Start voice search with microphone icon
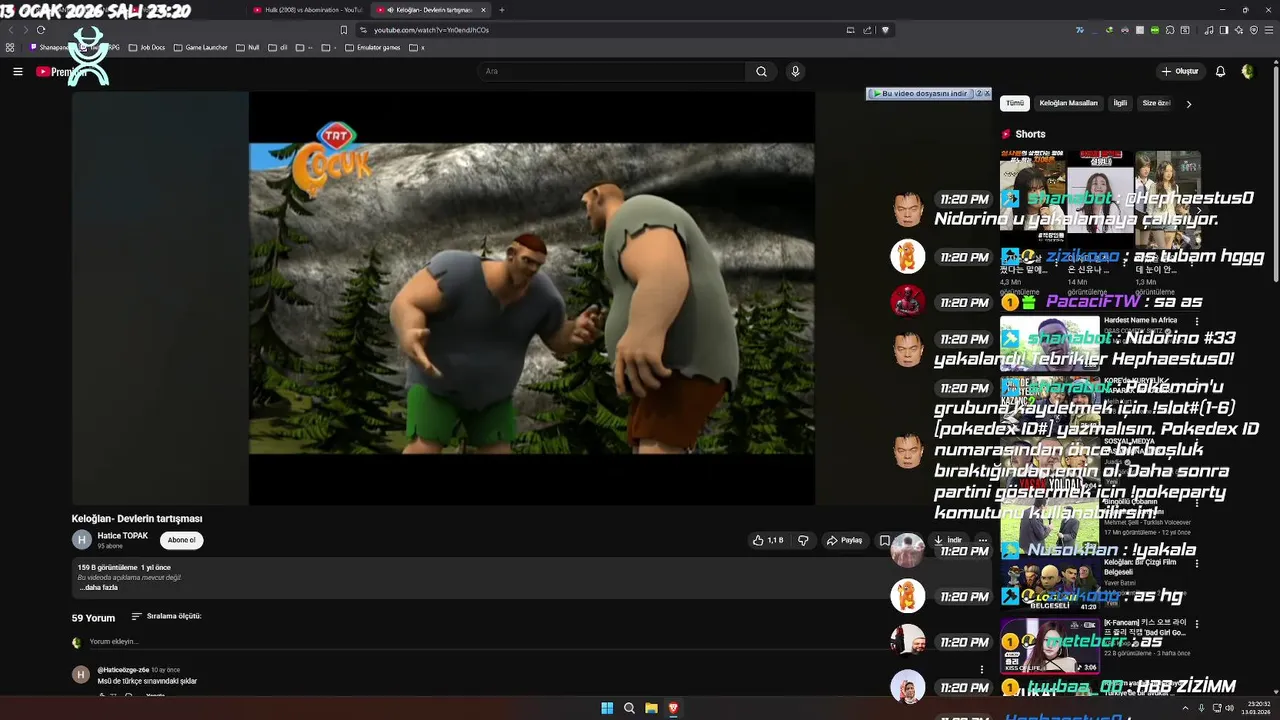The height and width of the screenshot is (720, 1280). click(x=795, y=71)
